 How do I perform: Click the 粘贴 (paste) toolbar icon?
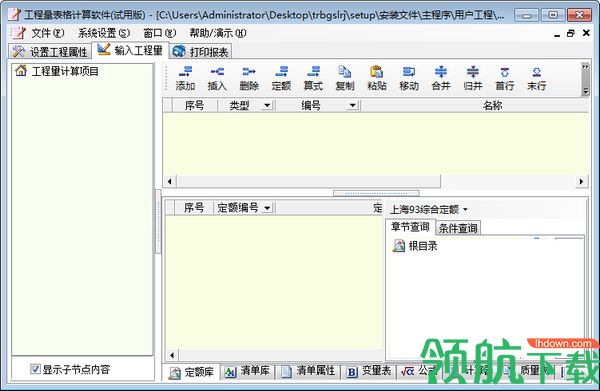click(x=377, y=78)
